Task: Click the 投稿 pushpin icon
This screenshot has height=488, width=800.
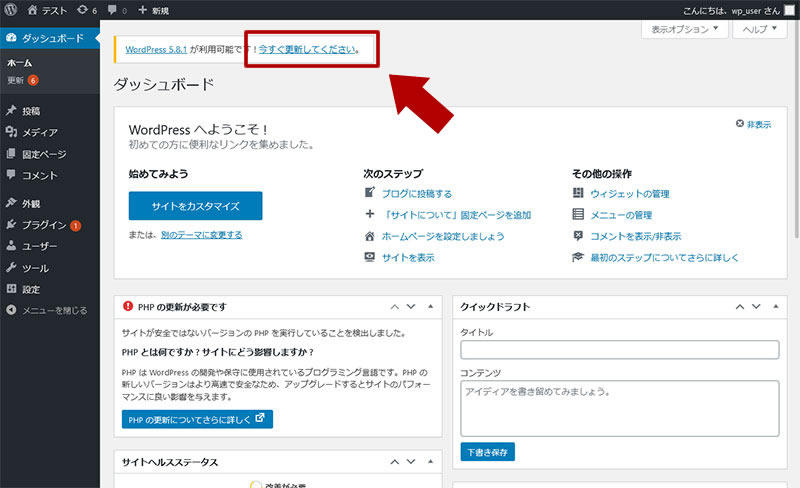Action: [11, 110]
